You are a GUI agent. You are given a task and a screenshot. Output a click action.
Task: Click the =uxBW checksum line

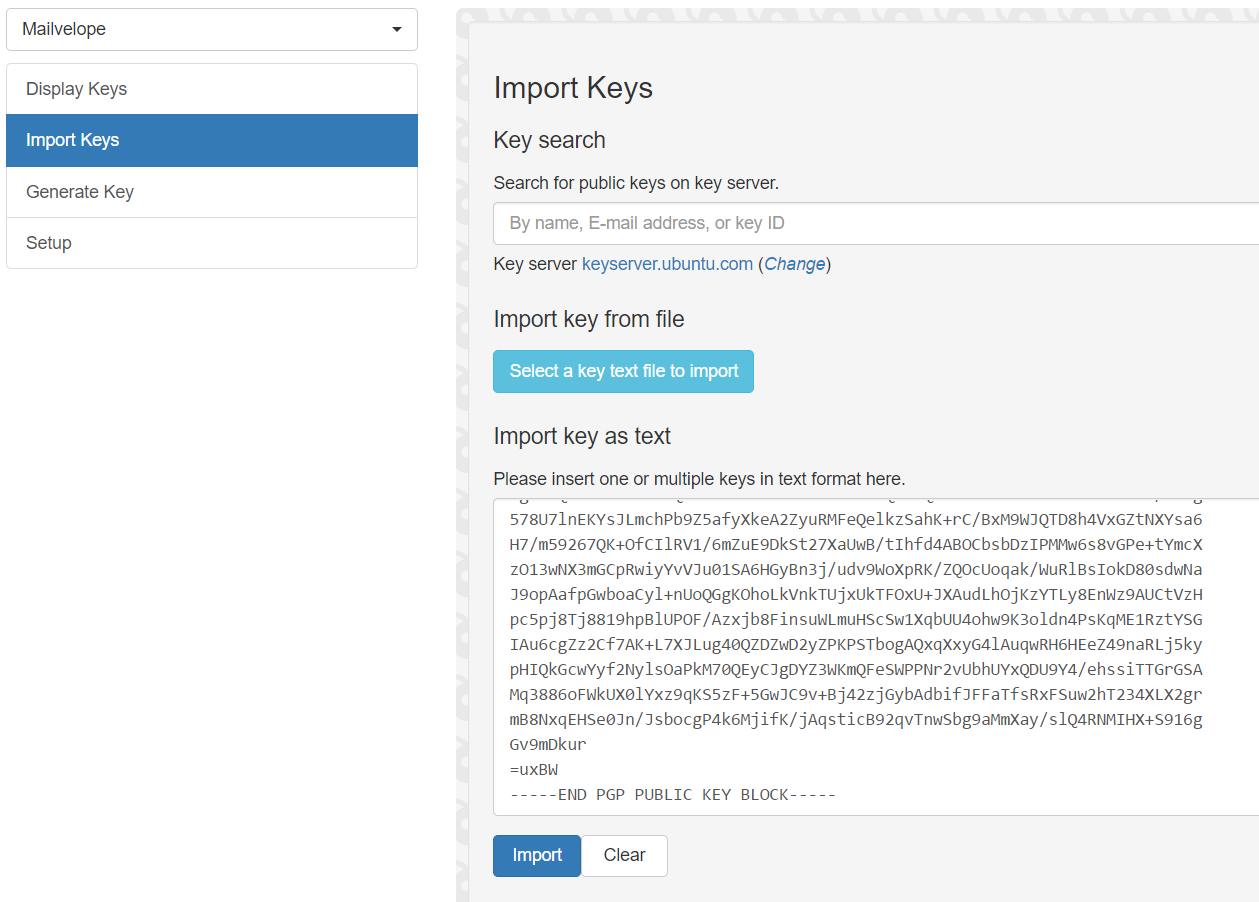pos(534,770)
